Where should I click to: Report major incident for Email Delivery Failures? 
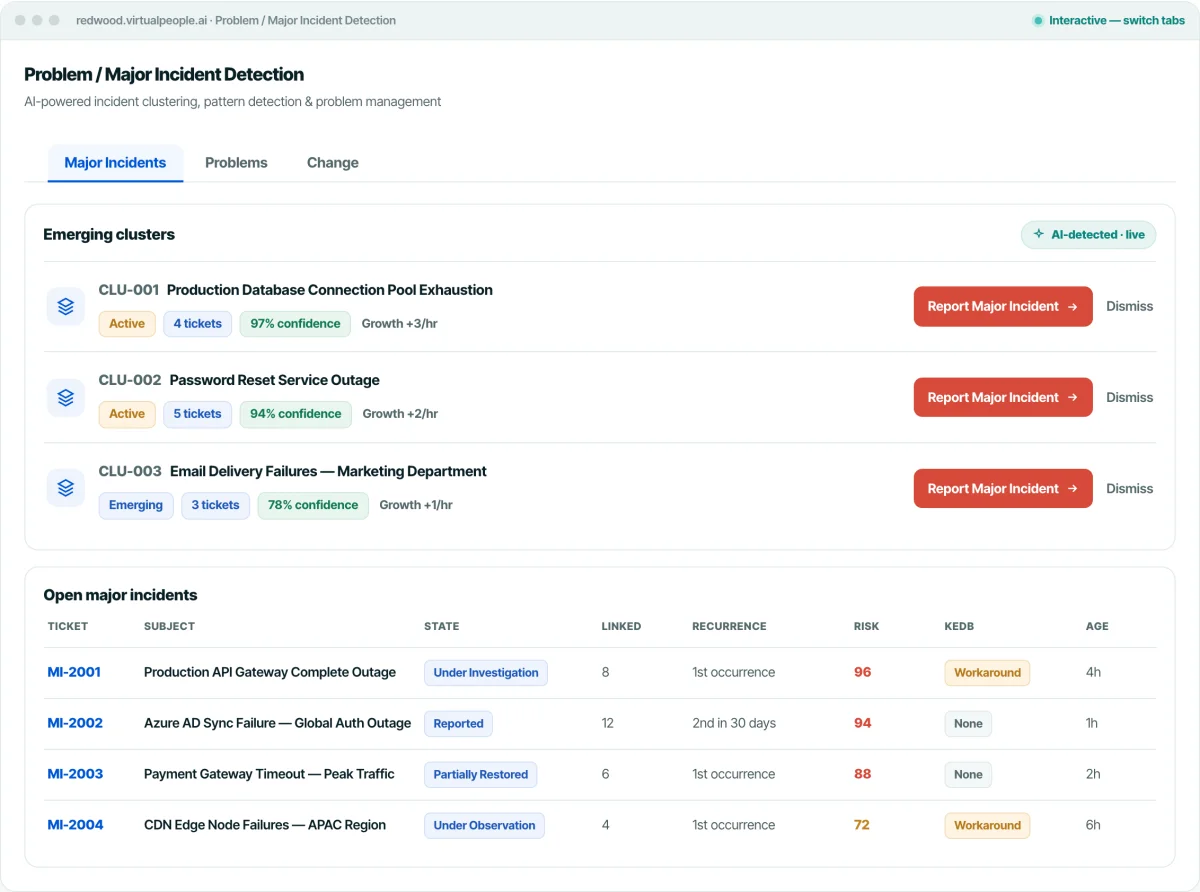coord(1003,488)
